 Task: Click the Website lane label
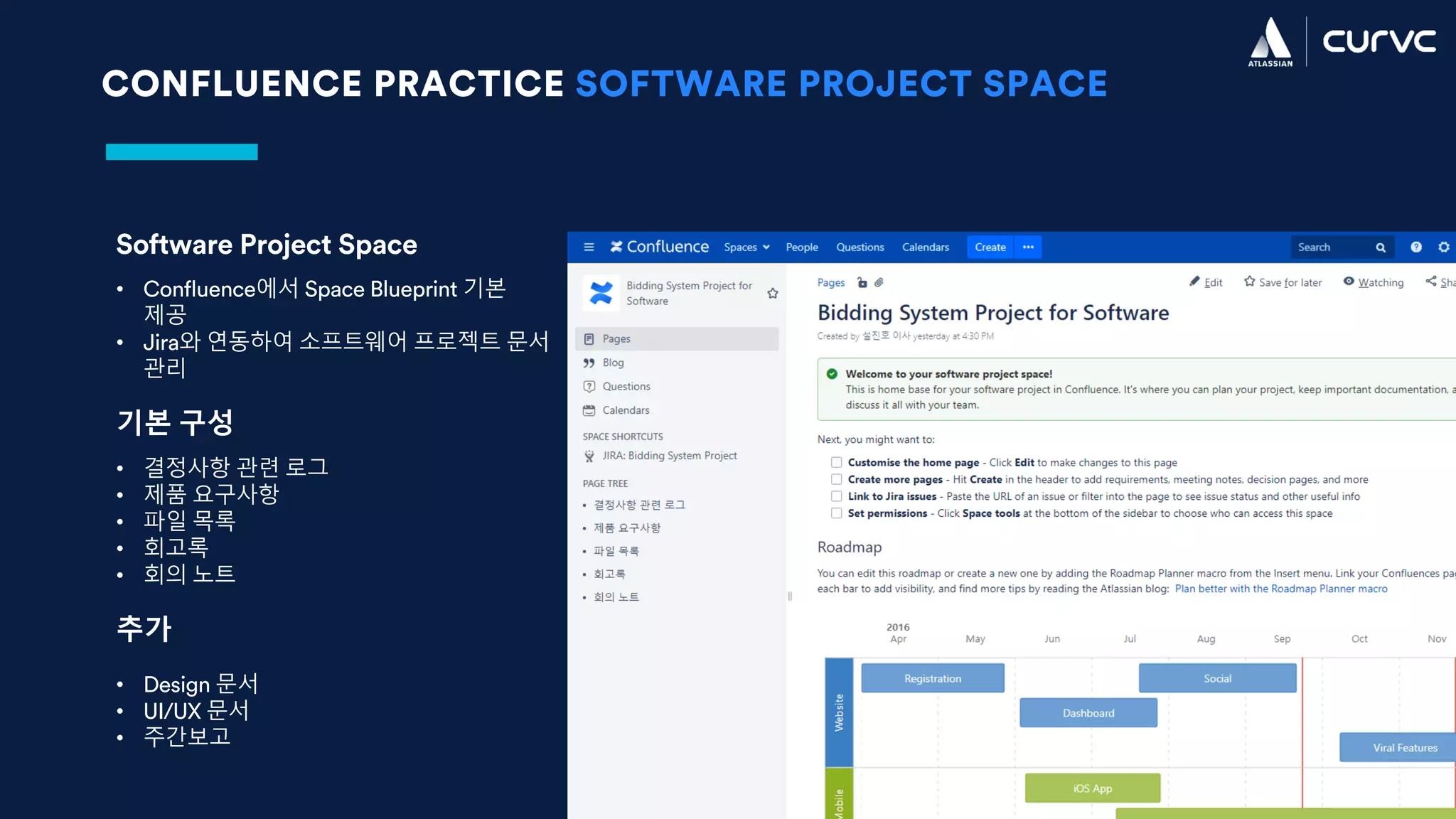(839, 712)
